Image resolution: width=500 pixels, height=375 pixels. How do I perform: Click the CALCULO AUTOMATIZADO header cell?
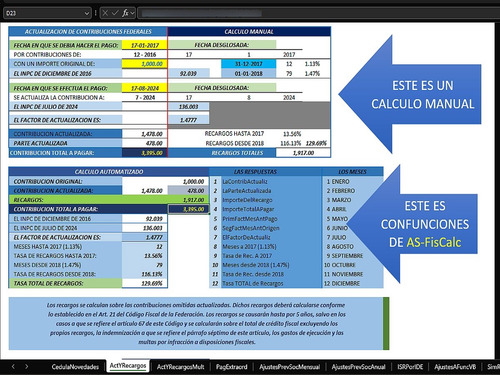[x=109, y=172]
